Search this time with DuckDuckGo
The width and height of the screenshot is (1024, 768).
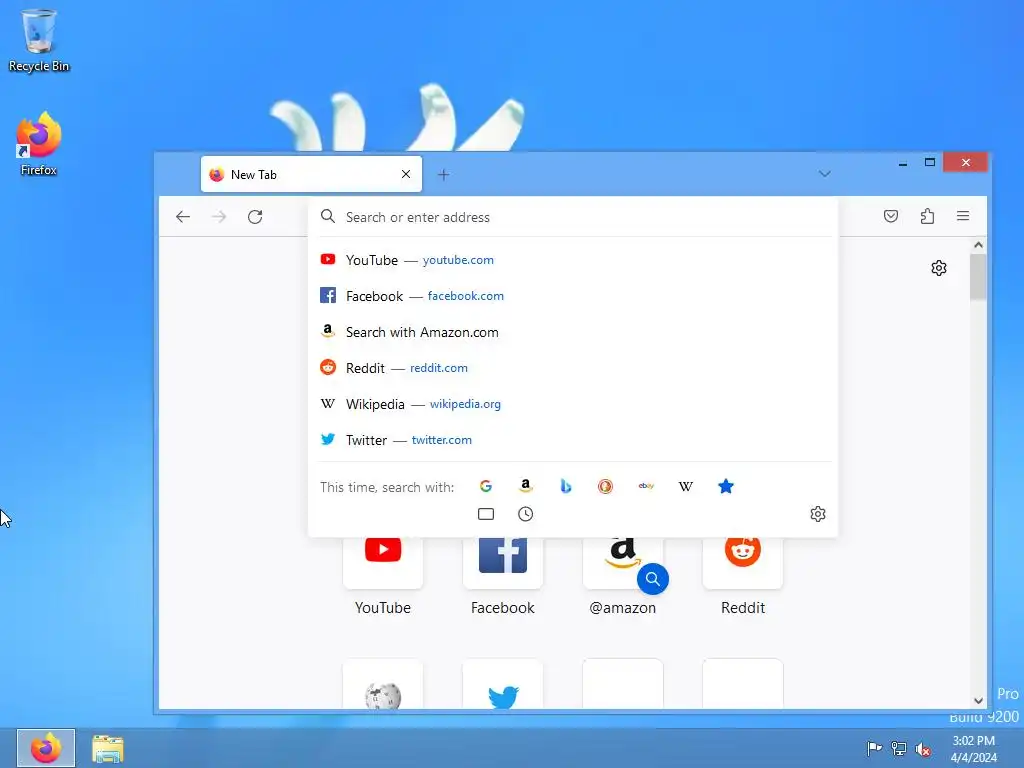tap(605, 487)
